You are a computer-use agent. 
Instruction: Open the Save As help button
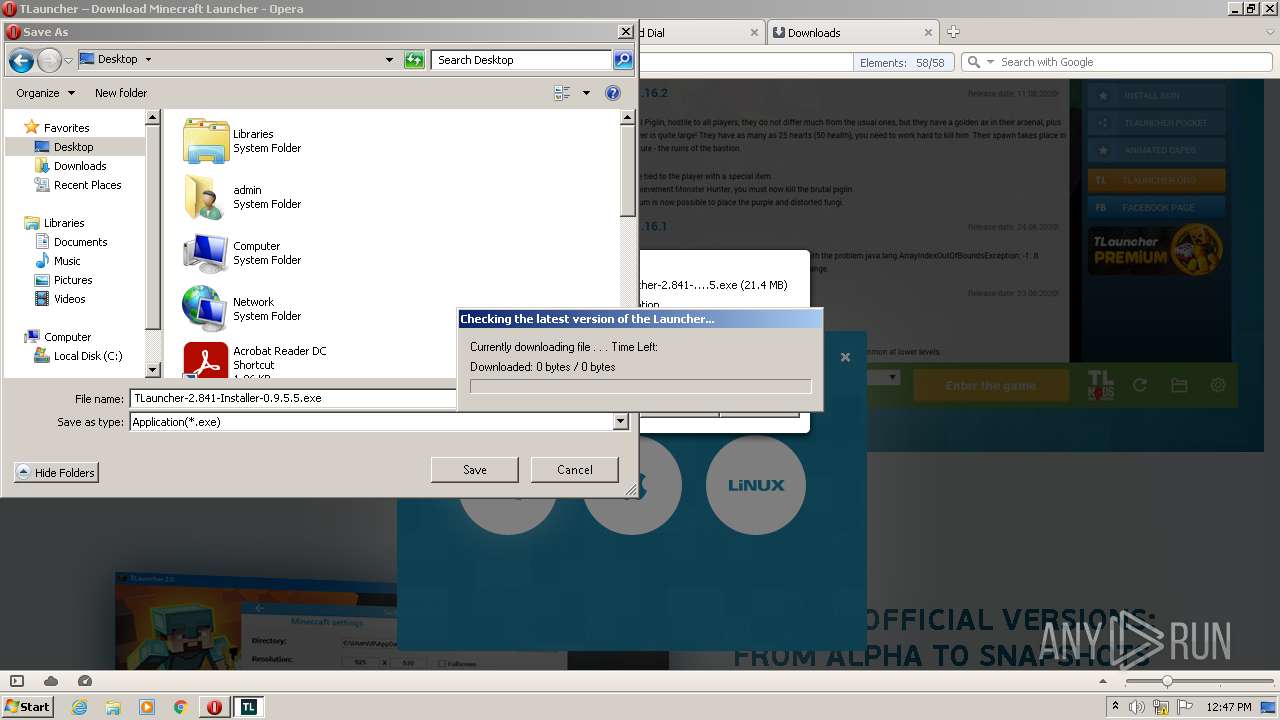pyautogui.click(x=613, y=93)
